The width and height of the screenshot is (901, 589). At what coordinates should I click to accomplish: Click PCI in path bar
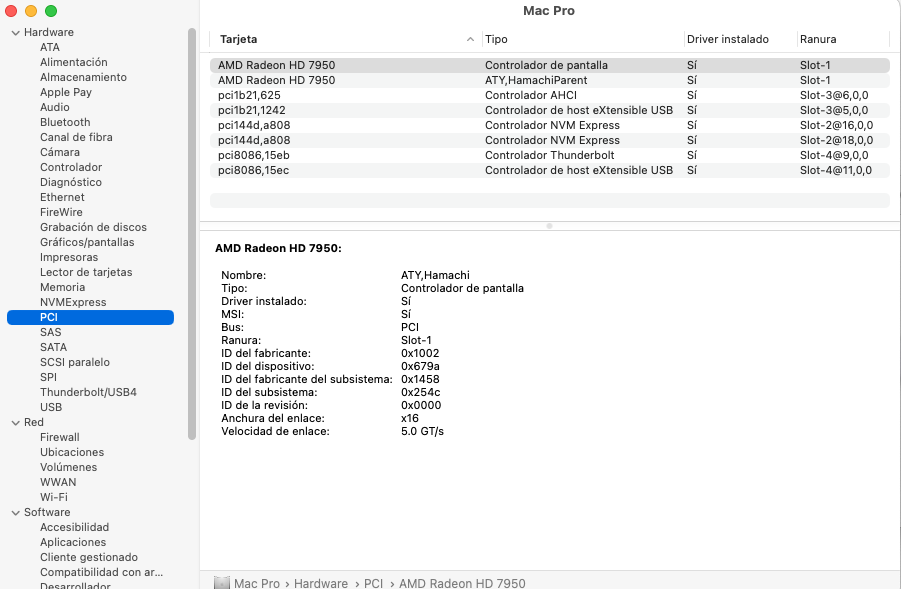point(374,583)
